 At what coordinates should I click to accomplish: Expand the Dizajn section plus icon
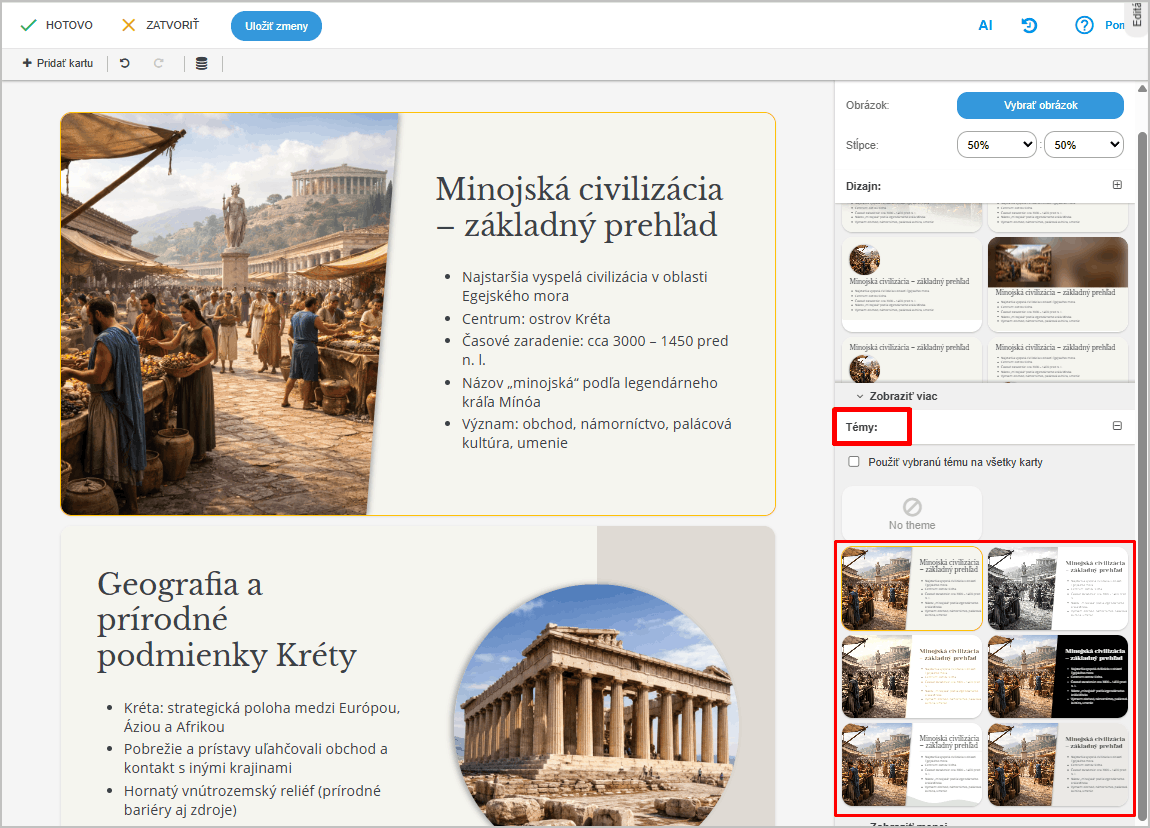(x=1117, y=185)
